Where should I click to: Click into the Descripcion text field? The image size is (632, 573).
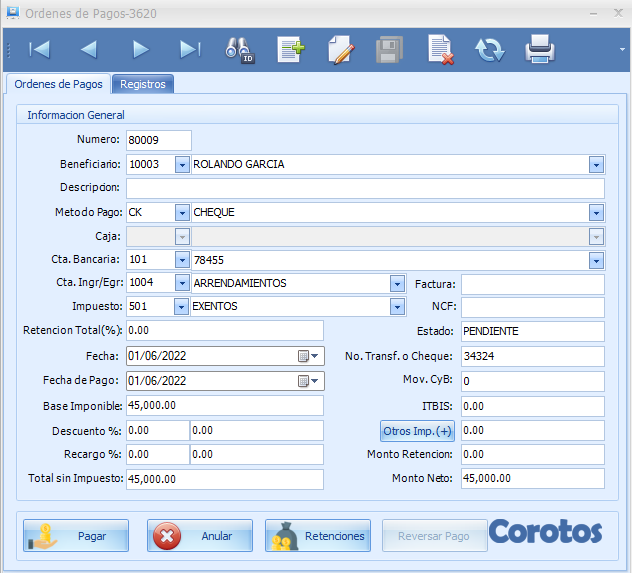(365, 189)
